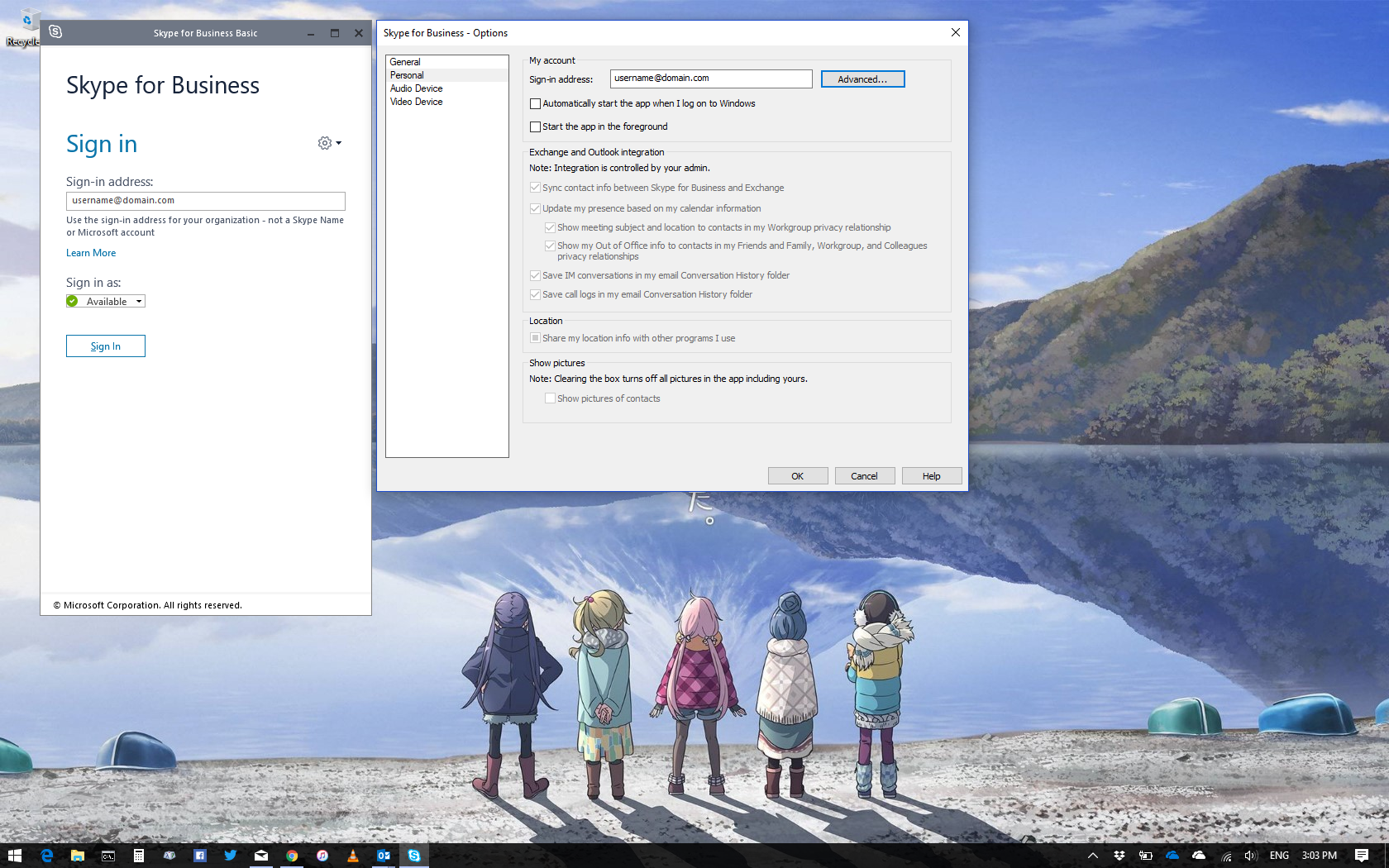The height and width of the screenshot is (868, 1389).
Task: Close the Skype for Business Options dialog
Action: point(955,32)
